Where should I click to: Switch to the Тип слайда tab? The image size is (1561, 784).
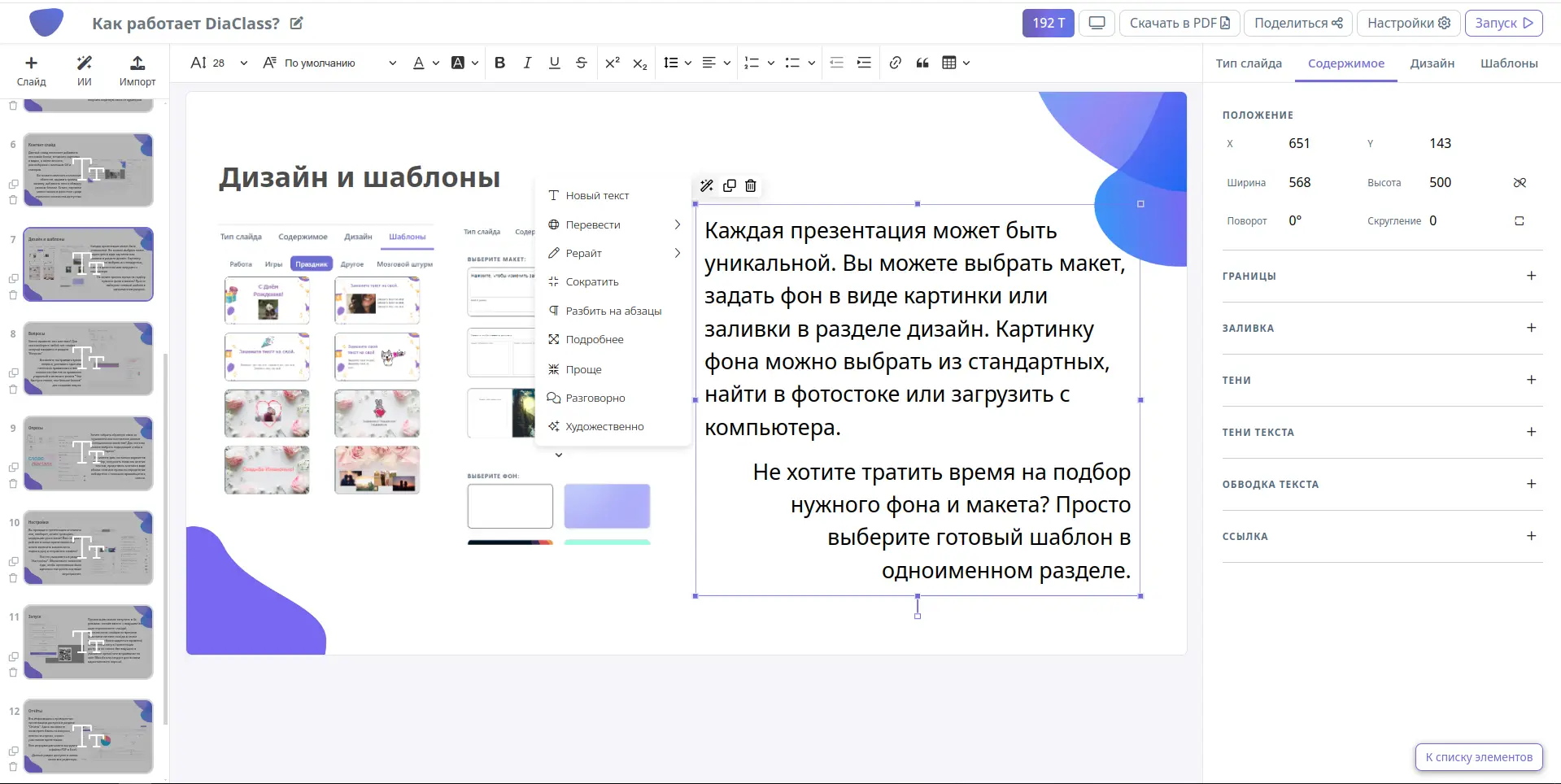(x=1249, y=63)
